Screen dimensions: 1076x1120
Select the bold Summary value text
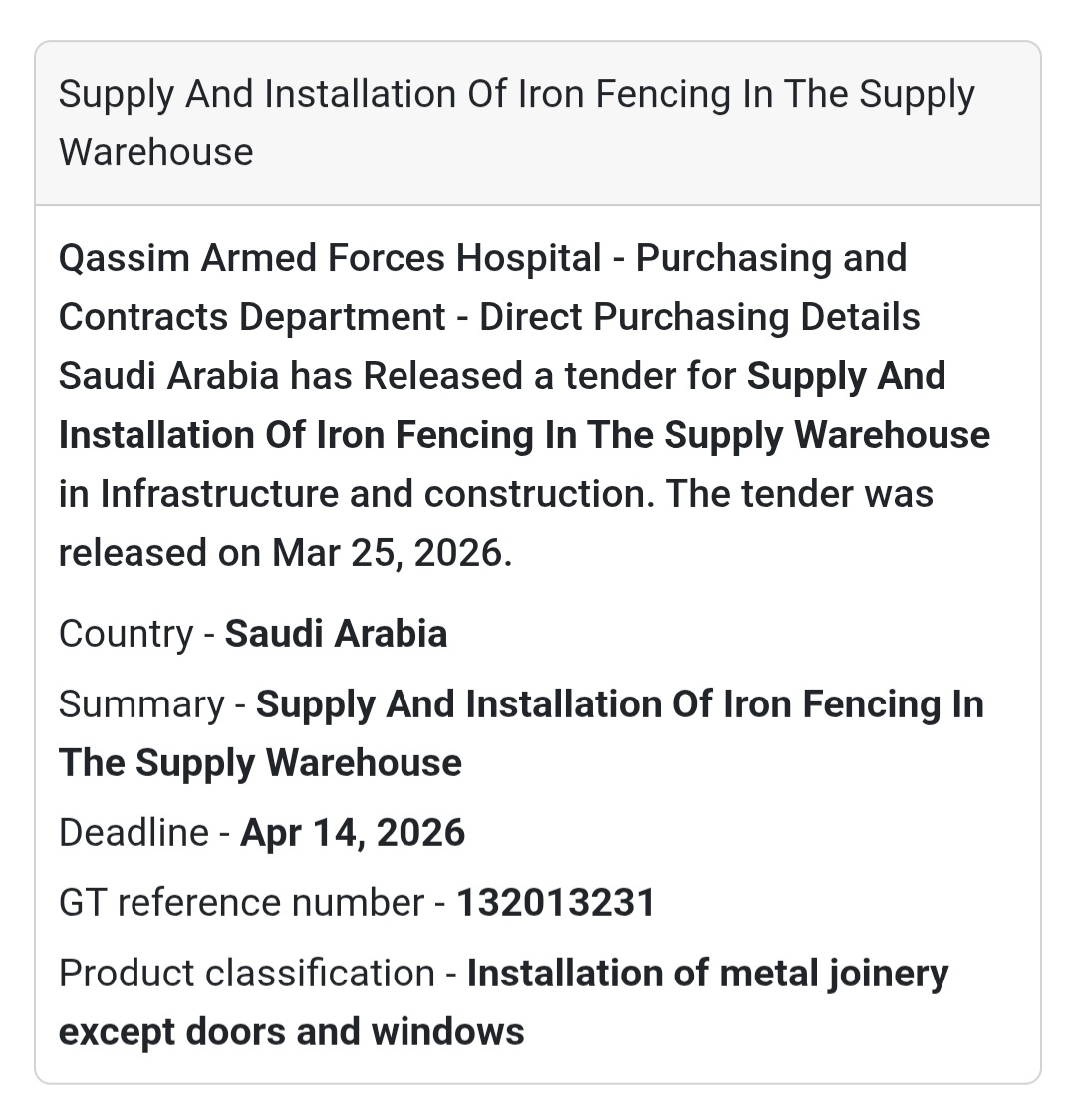point(619,704)
